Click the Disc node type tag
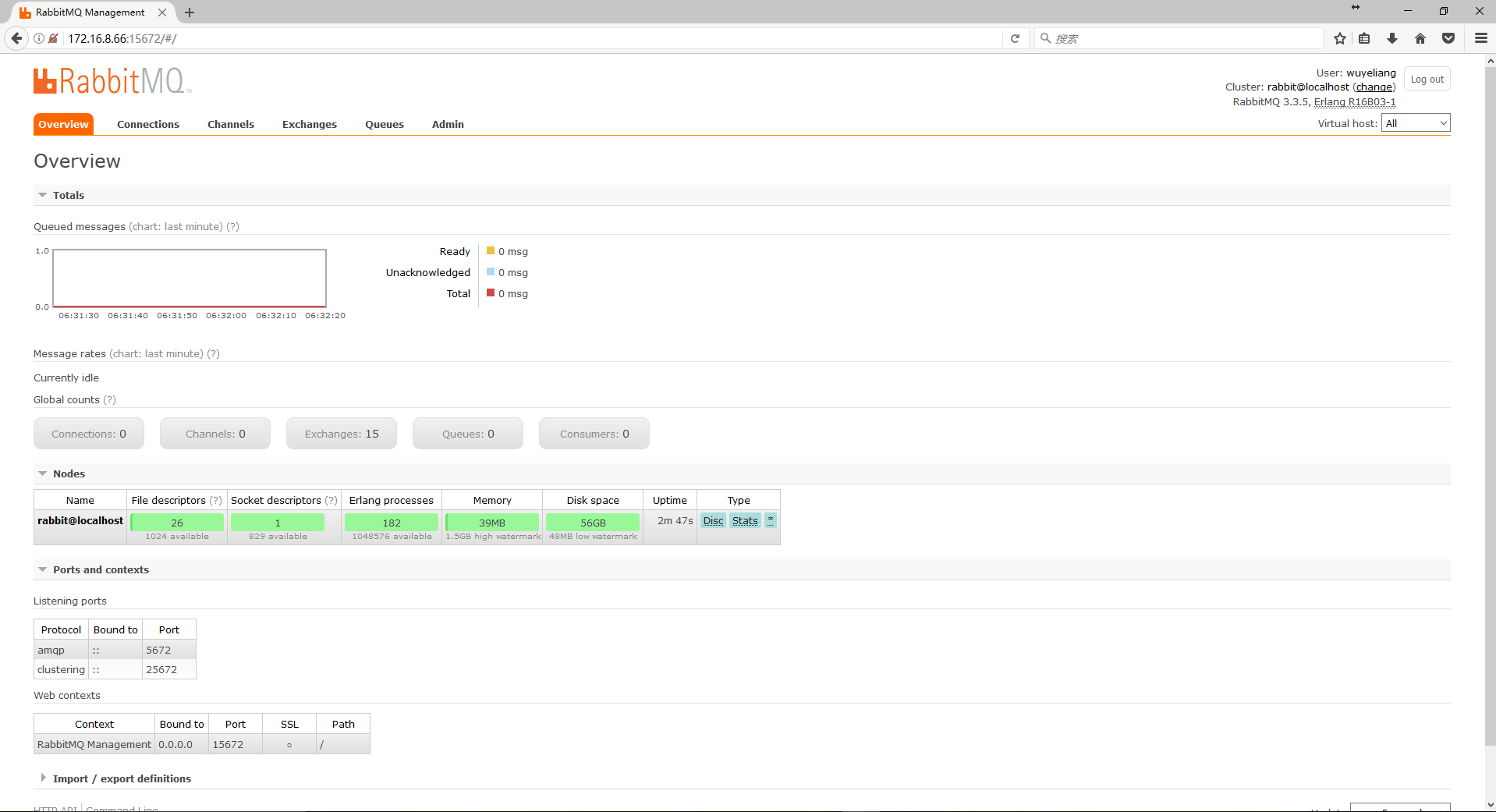The height and width of the screenshot is (812, 1496). click(713, 520)
